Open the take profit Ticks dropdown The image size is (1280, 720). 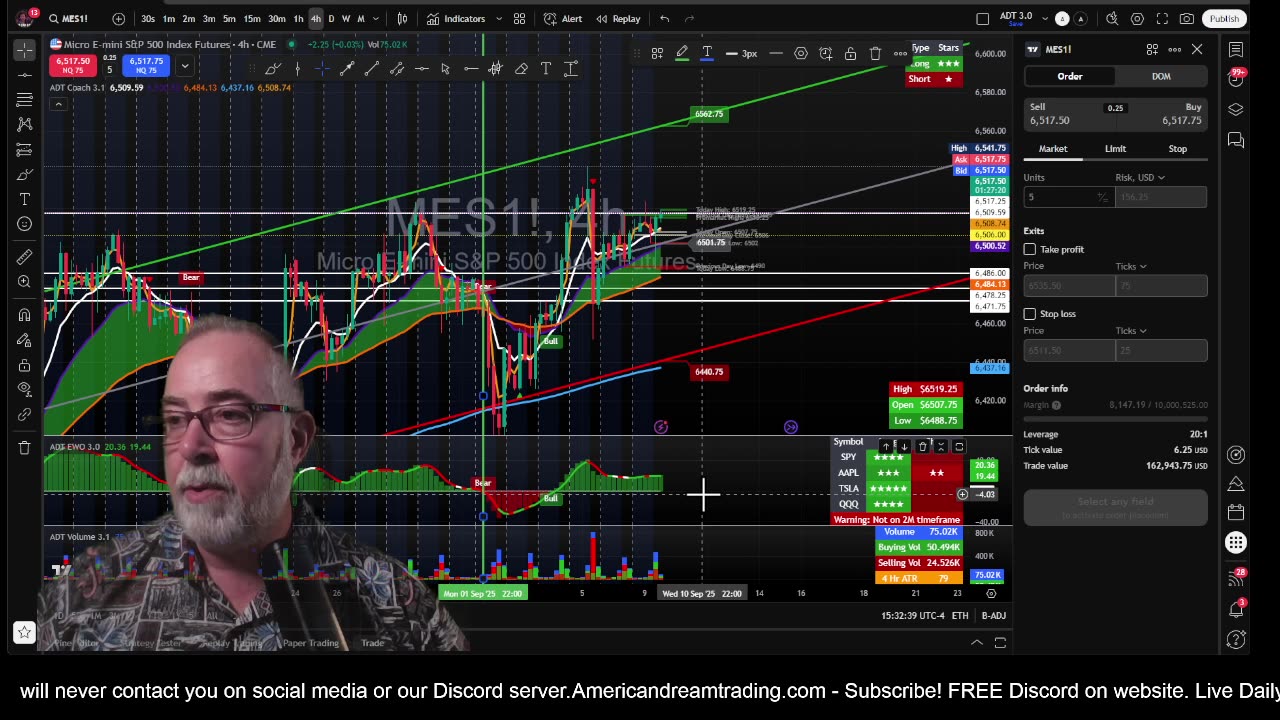pyautogui.click(x=1131, y=266)
